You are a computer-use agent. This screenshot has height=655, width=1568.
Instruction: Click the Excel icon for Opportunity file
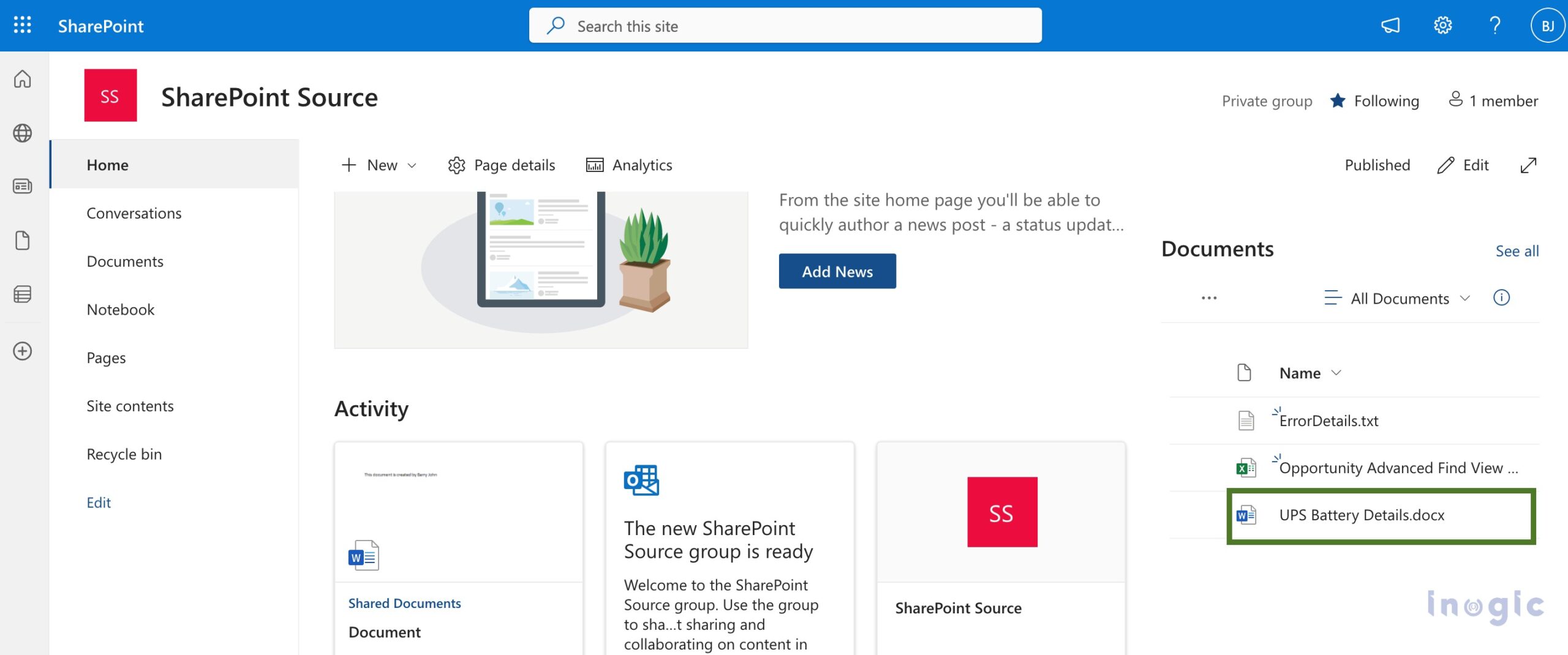[1246, 468]
